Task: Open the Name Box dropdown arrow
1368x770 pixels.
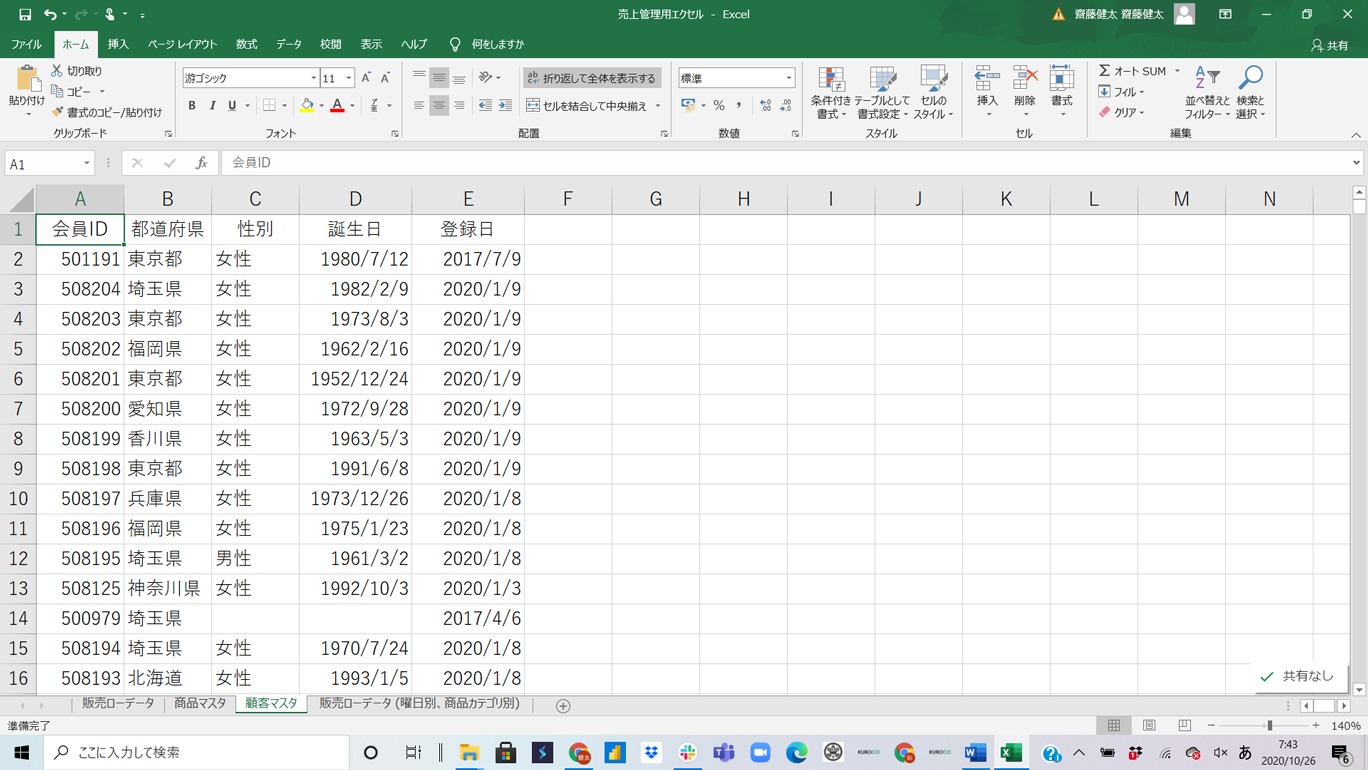Action: (x=87, y=164)
